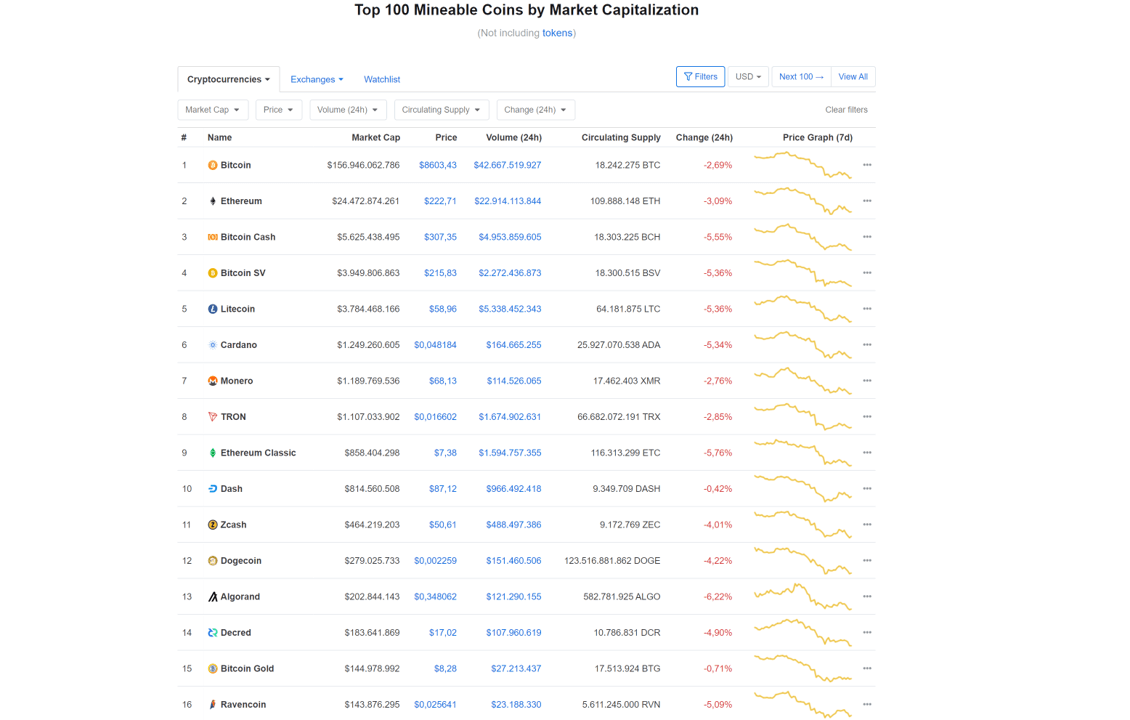Open the three-dot menu for Monero row
Viewport: 1130px width, 720px height.
coord(867,381)
